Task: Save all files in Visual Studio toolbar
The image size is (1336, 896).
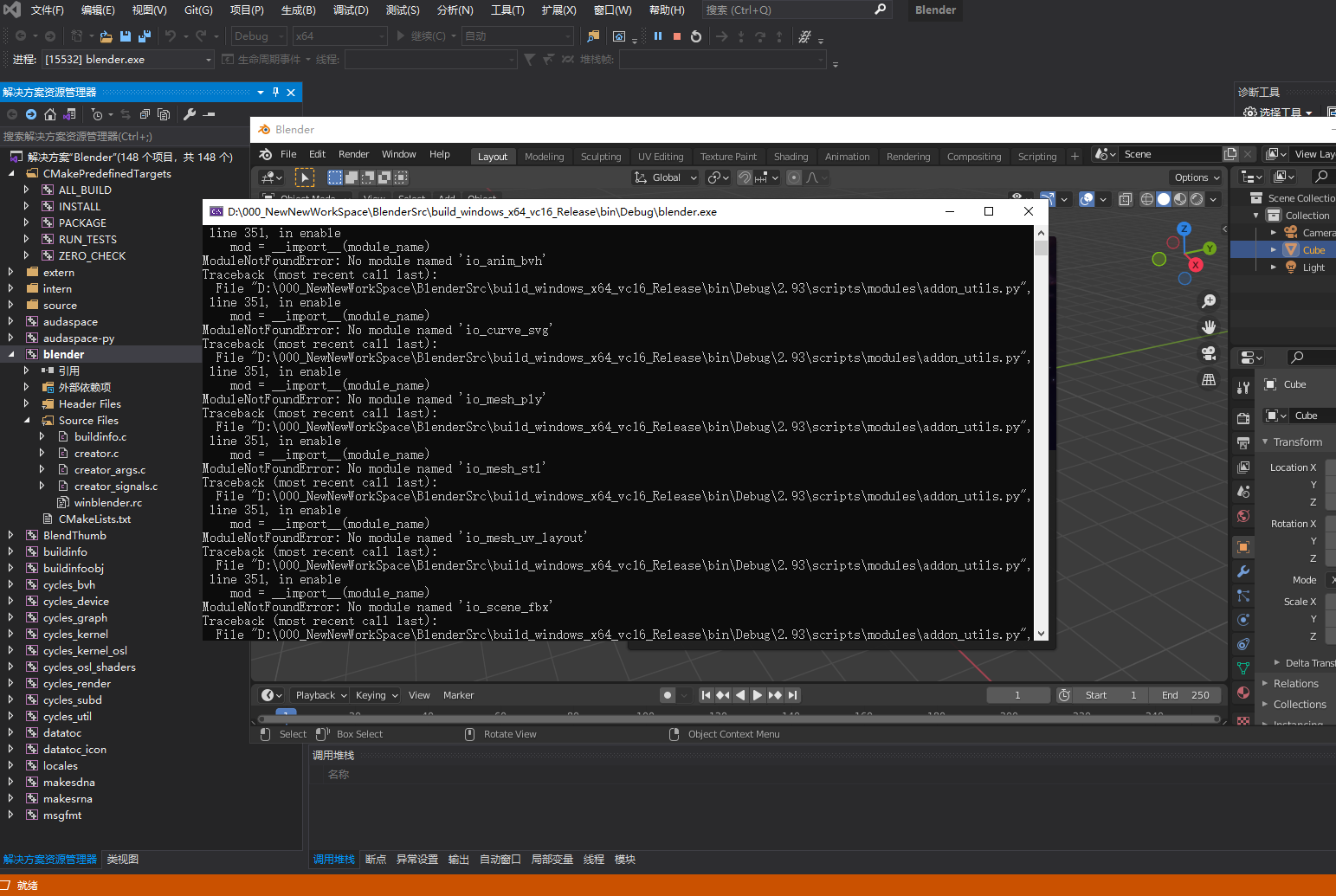Action: click(x=144, y=36)
